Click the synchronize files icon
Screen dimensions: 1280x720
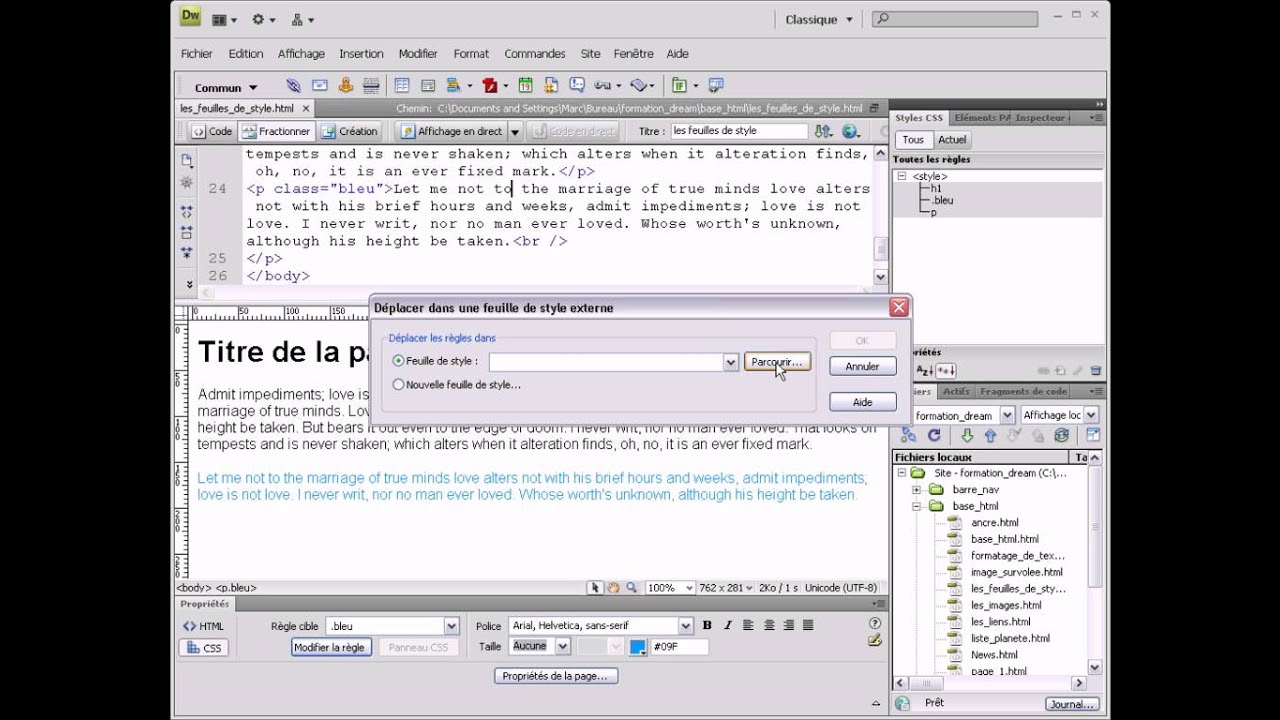(x=1061, y=436)
